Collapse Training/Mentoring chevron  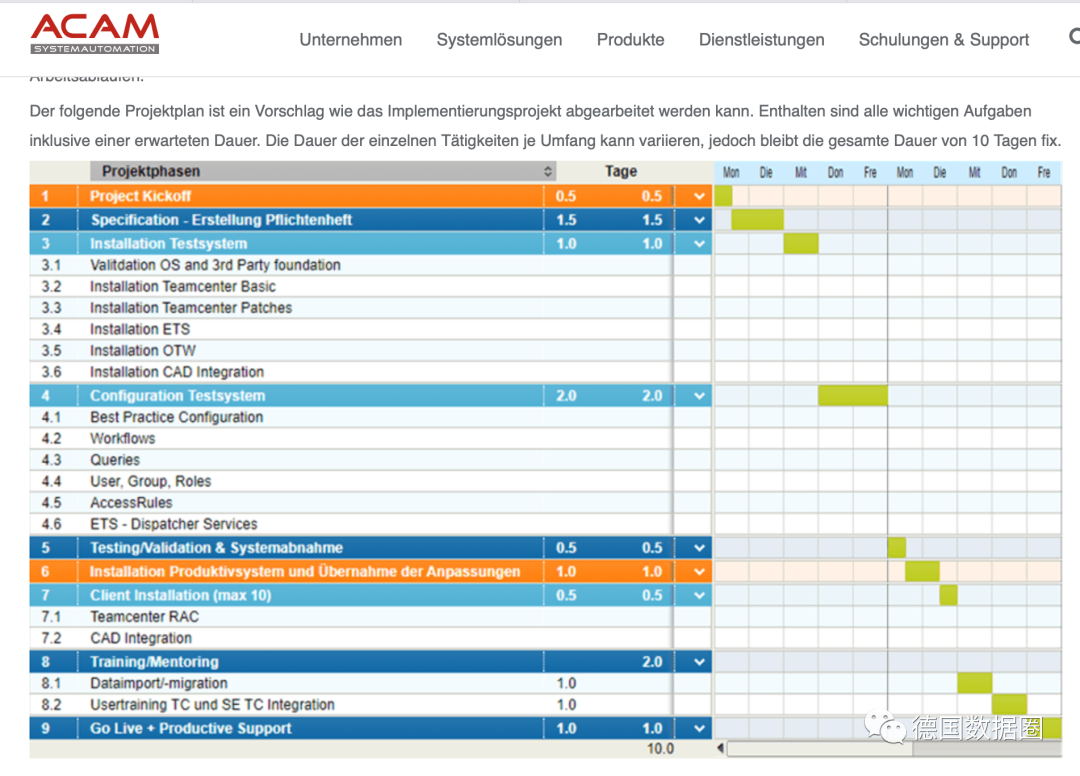click(x=699, y=662)
